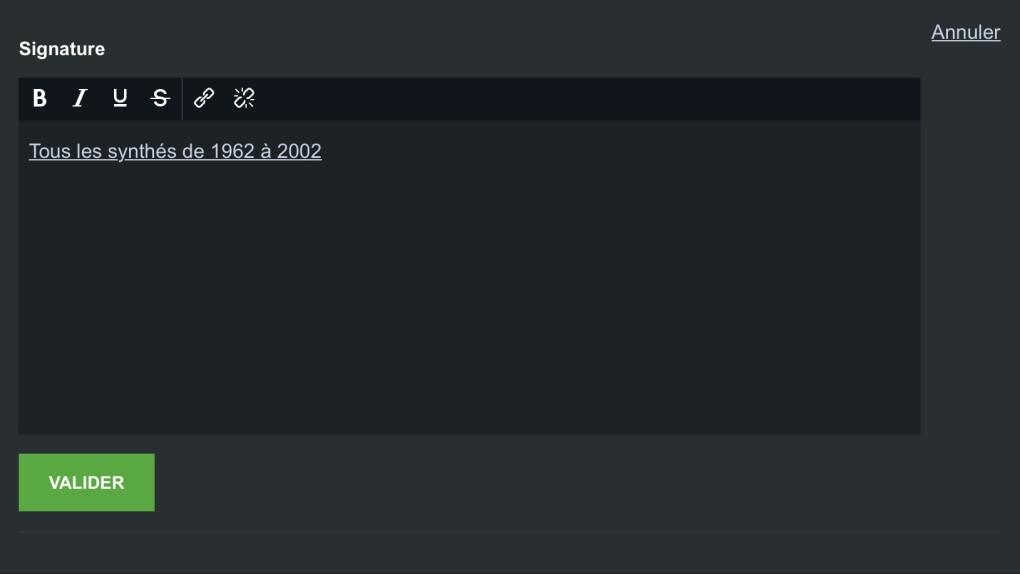This screenshot has height=574, width=1020.
Task: Toggle bold formatting in the signature editor
Action: coord(40,98)
